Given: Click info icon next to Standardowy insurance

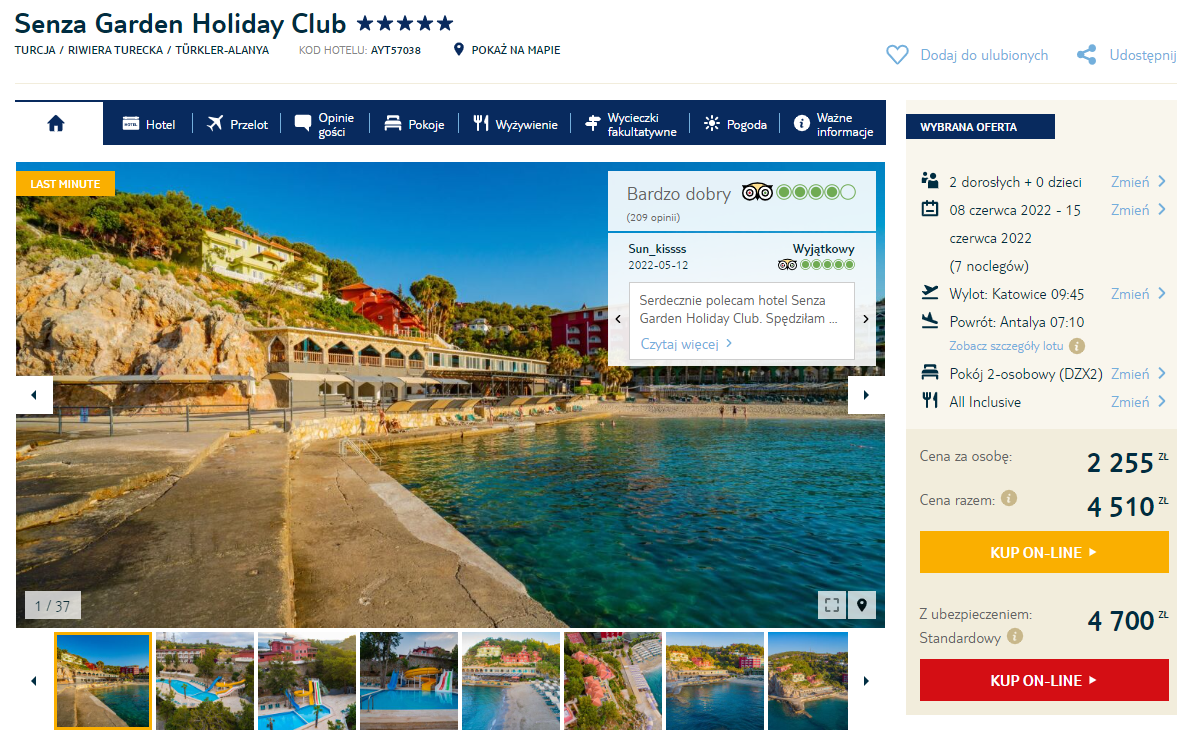Looking at the screenshot, I should pyautogui.click(x=1015, y=637).
